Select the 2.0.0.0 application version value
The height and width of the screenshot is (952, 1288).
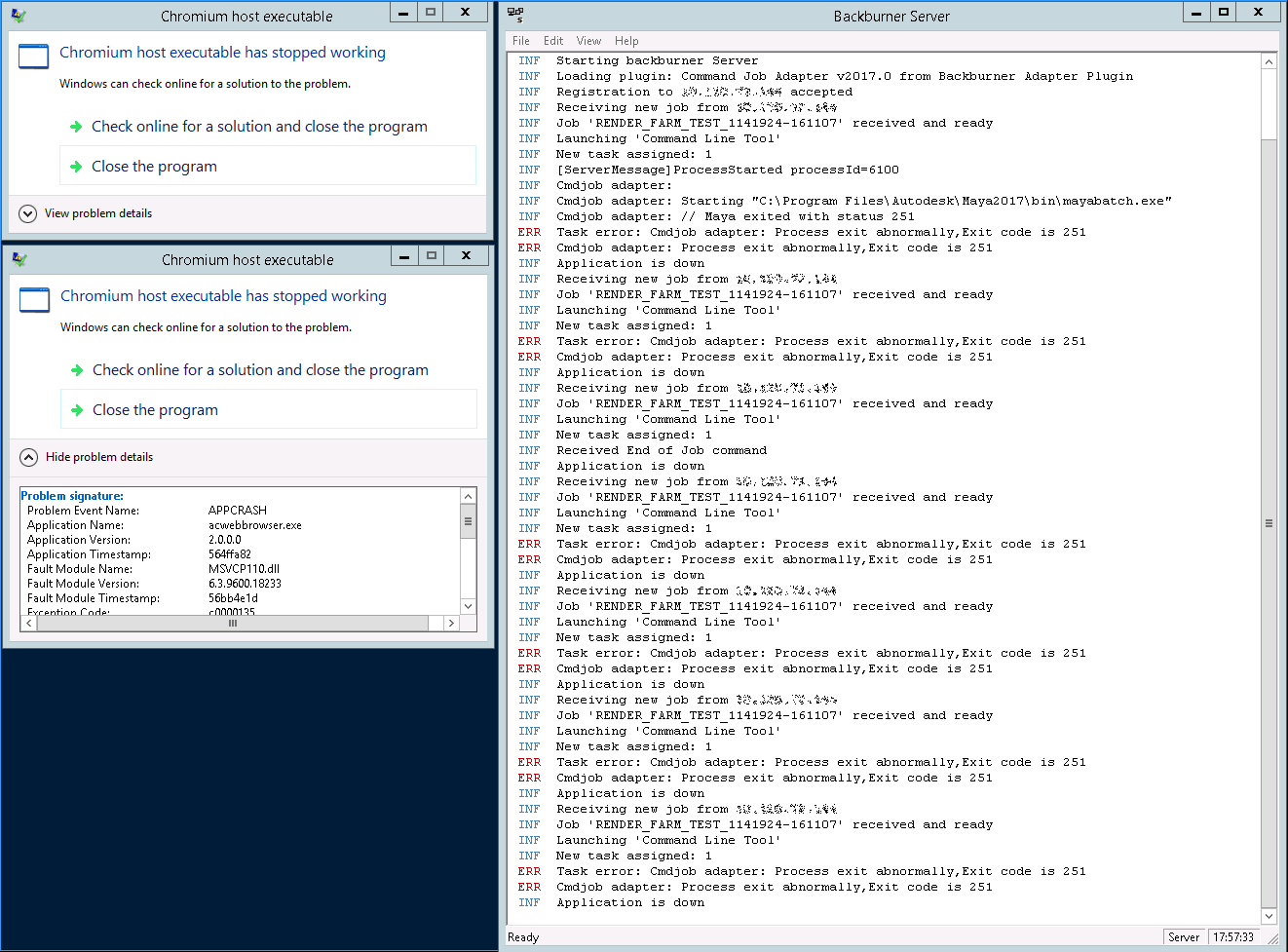click(225, 540)
